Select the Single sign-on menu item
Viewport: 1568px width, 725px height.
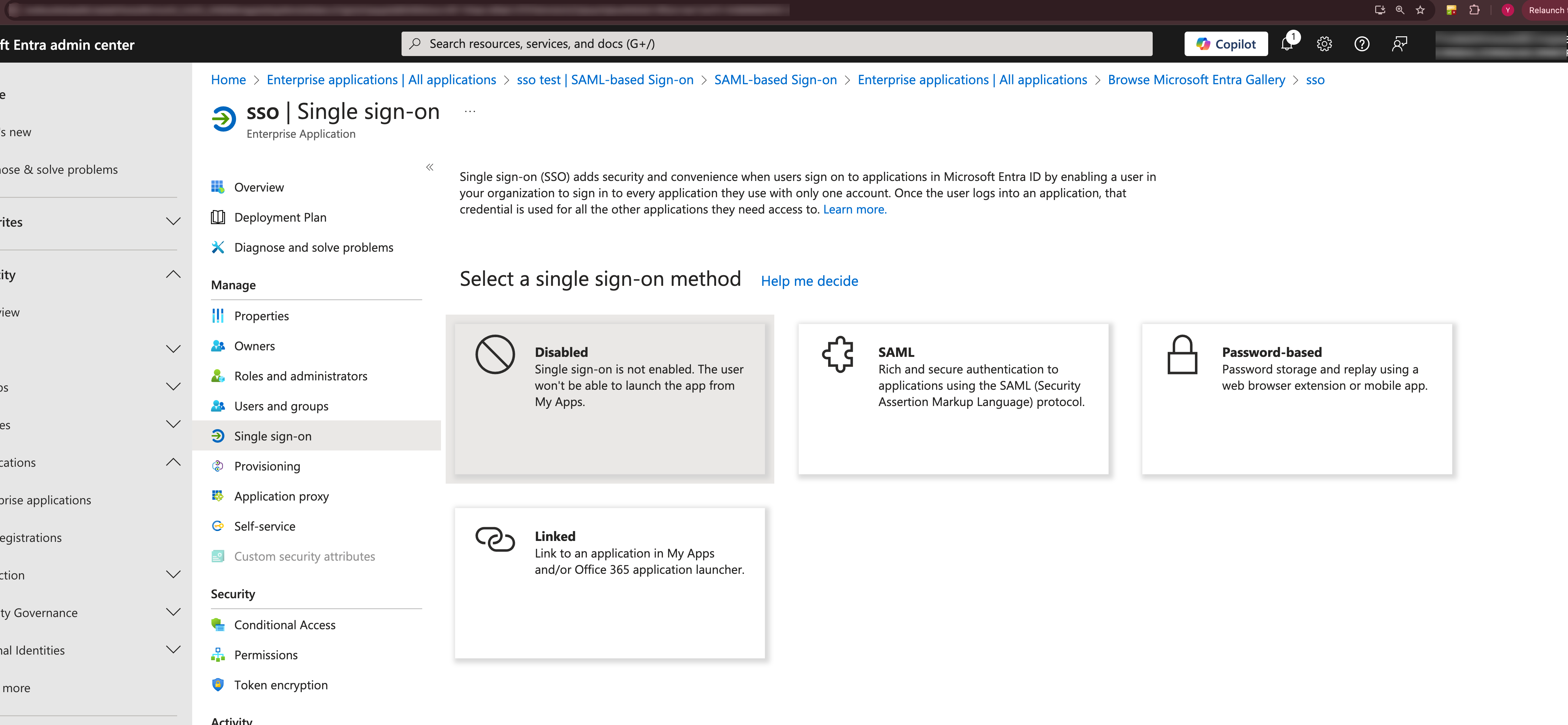click(x=316, y=436)
